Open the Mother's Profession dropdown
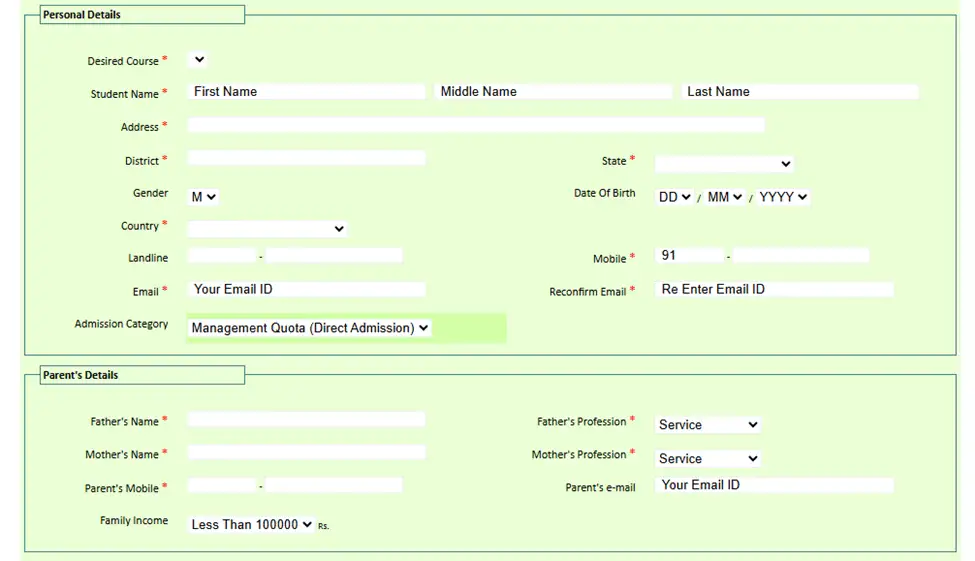The image size is (975, 561). tap(708, 458)
